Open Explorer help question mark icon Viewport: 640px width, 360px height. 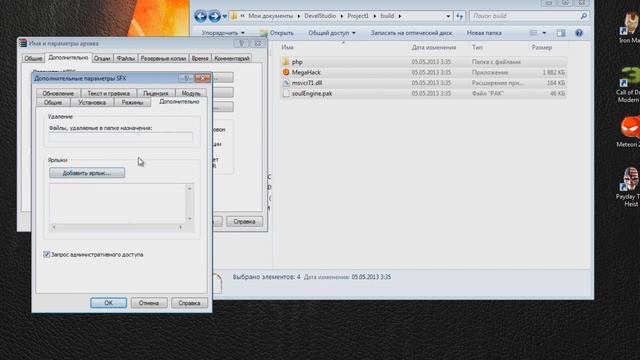[x=579, y=33]
